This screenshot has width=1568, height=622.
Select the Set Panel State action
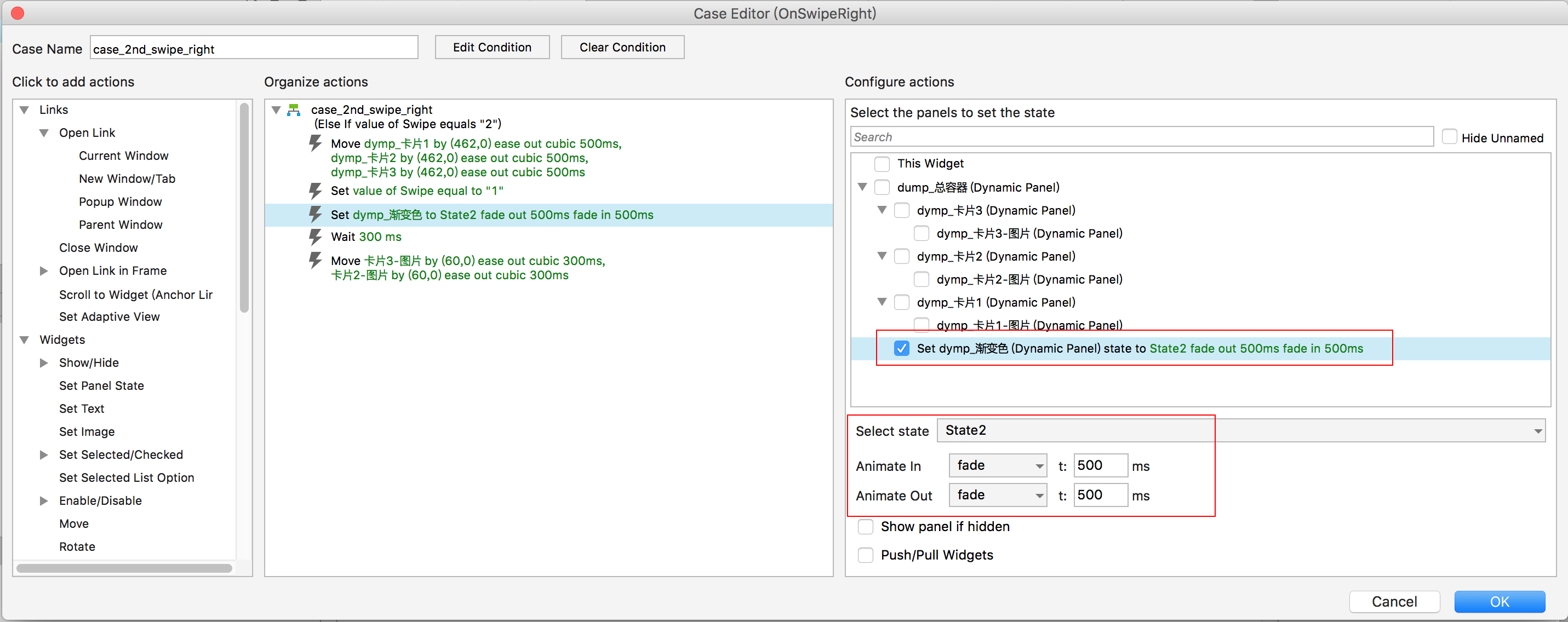tap(102, 385)
